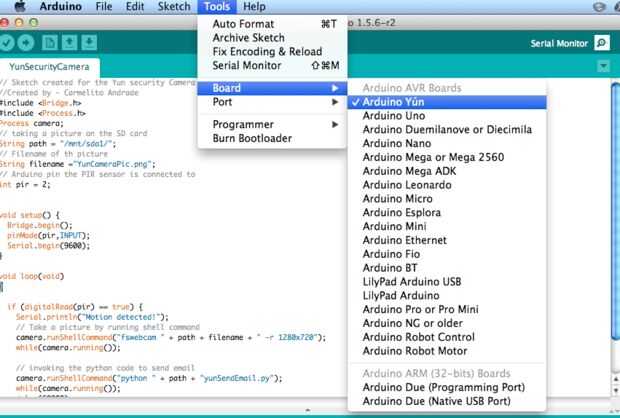Select Arduino Mega ADK board
Image resolution: width=620 pixels, height=418 pixels.
click(447, 171)
